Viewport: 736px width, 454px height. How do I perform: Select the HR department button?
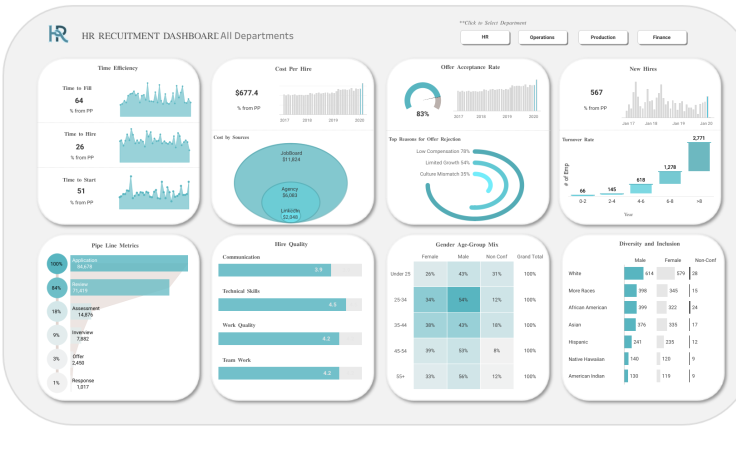485,37
